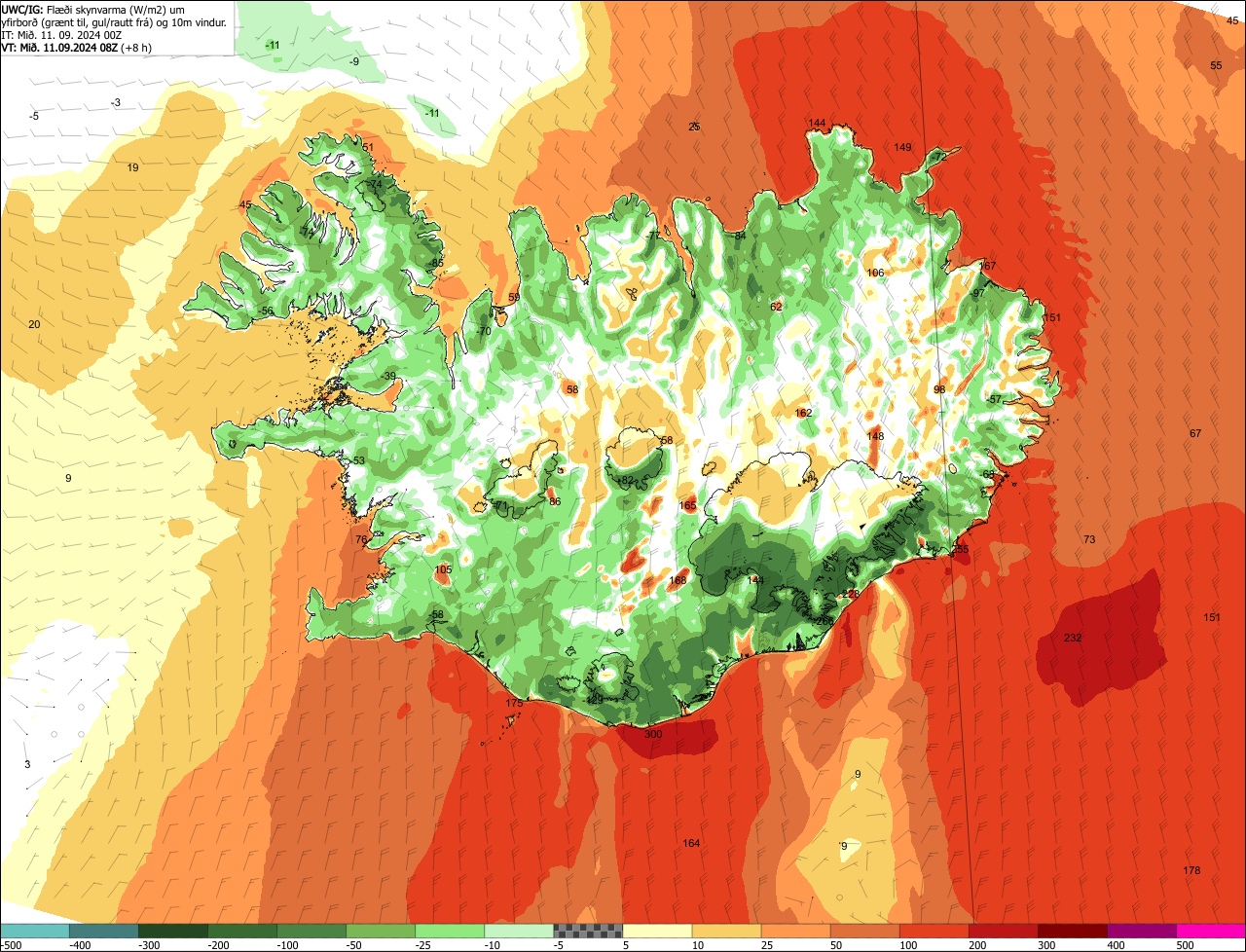Click the flux value "164" over the southern sea

tap(691, 843)
